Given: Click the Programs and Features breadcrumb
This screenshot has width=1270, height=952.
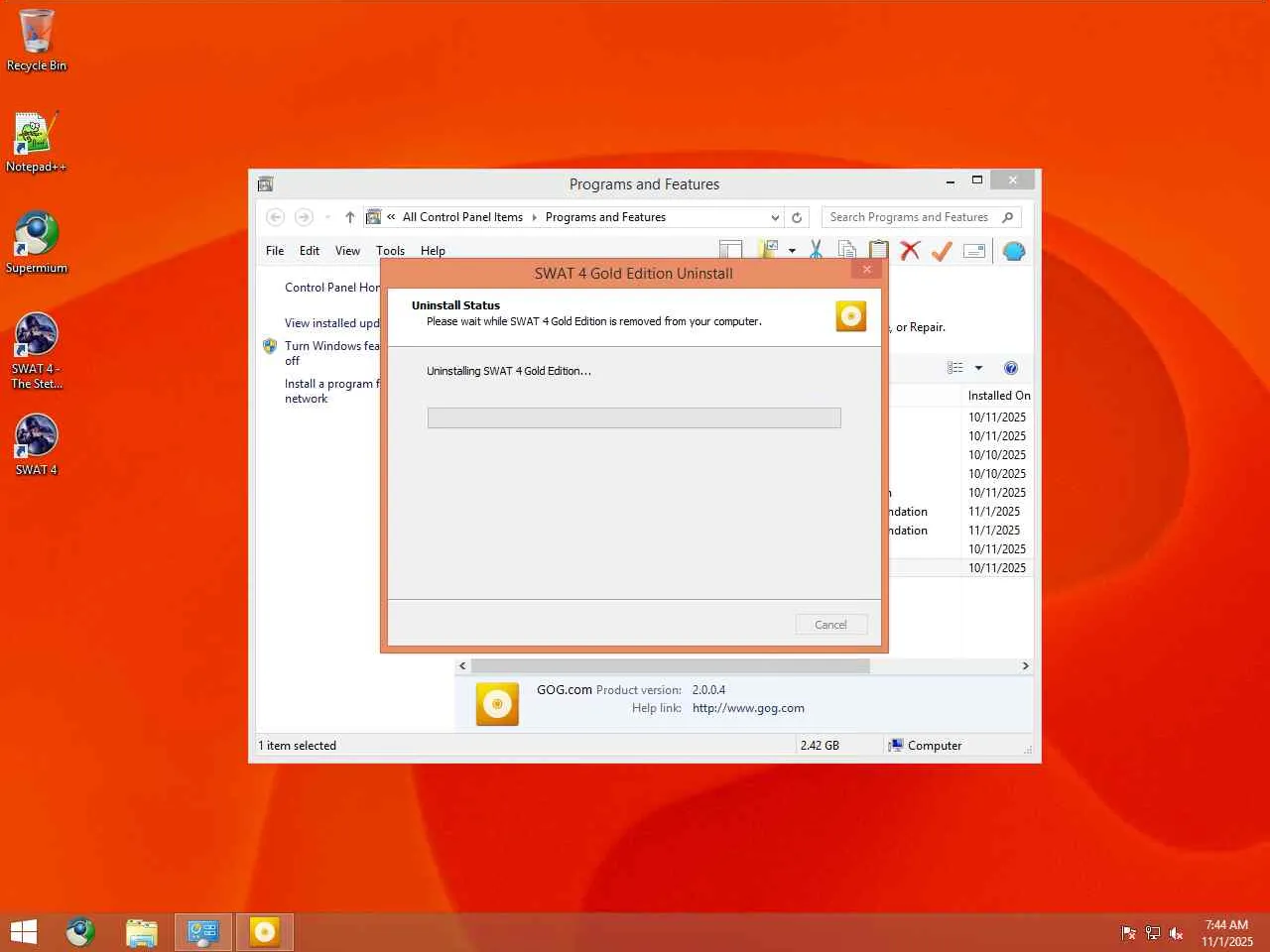Looking at the screenshot, I should pyautogui.click(x=605, y=217).
